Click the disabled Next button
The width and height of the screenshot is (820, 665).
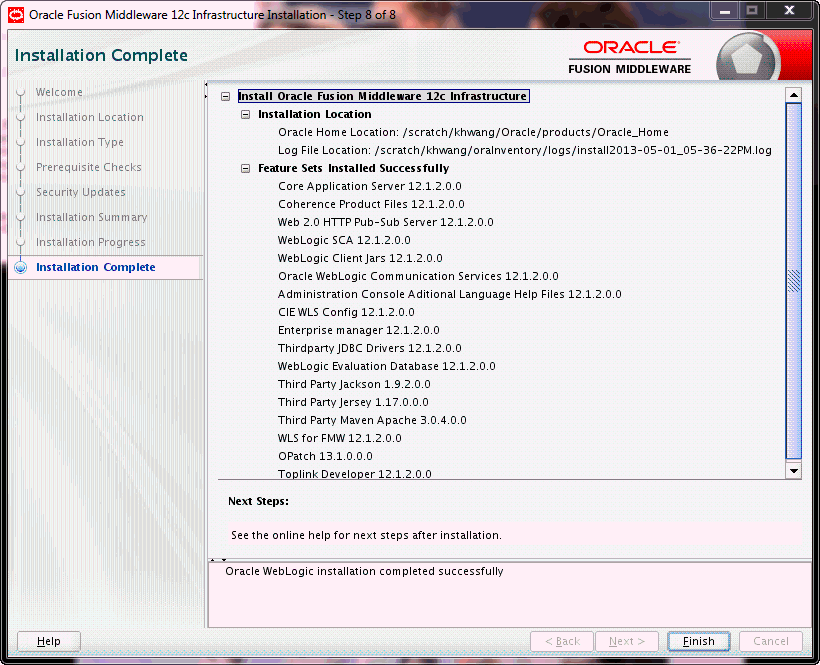(x=627, y=641)
